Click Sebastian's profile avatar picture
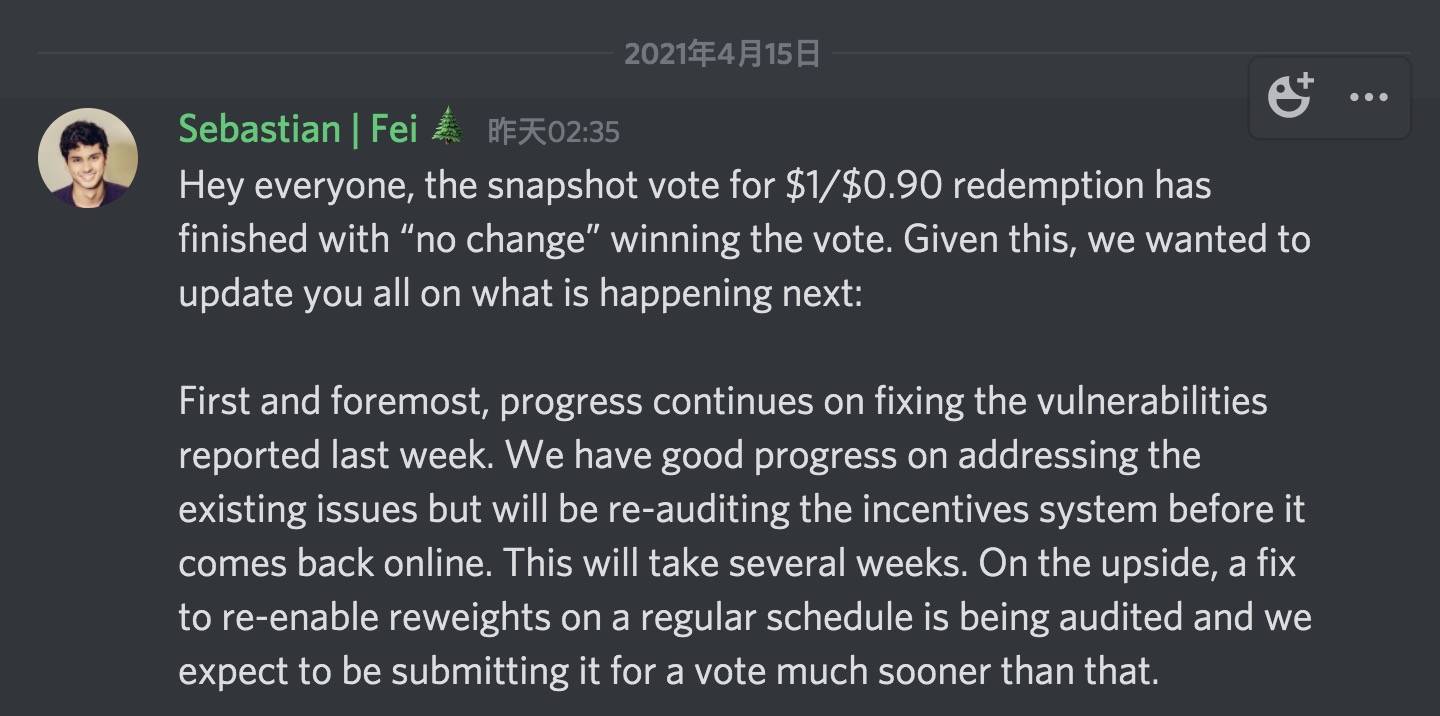This screenshot has height=716, width=1440. (88, 158)
